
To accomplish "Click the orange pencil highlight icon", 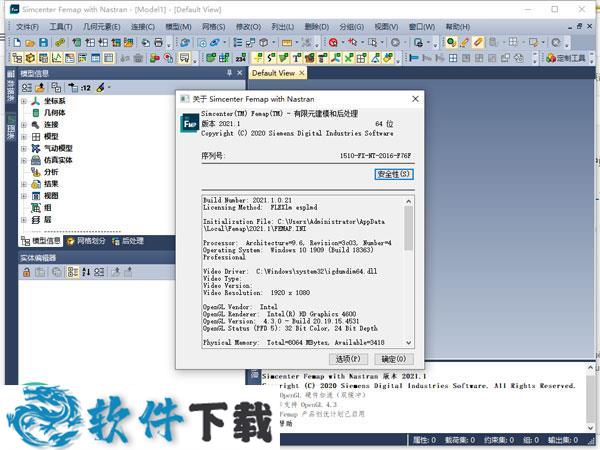I will [x=465, y=42].
